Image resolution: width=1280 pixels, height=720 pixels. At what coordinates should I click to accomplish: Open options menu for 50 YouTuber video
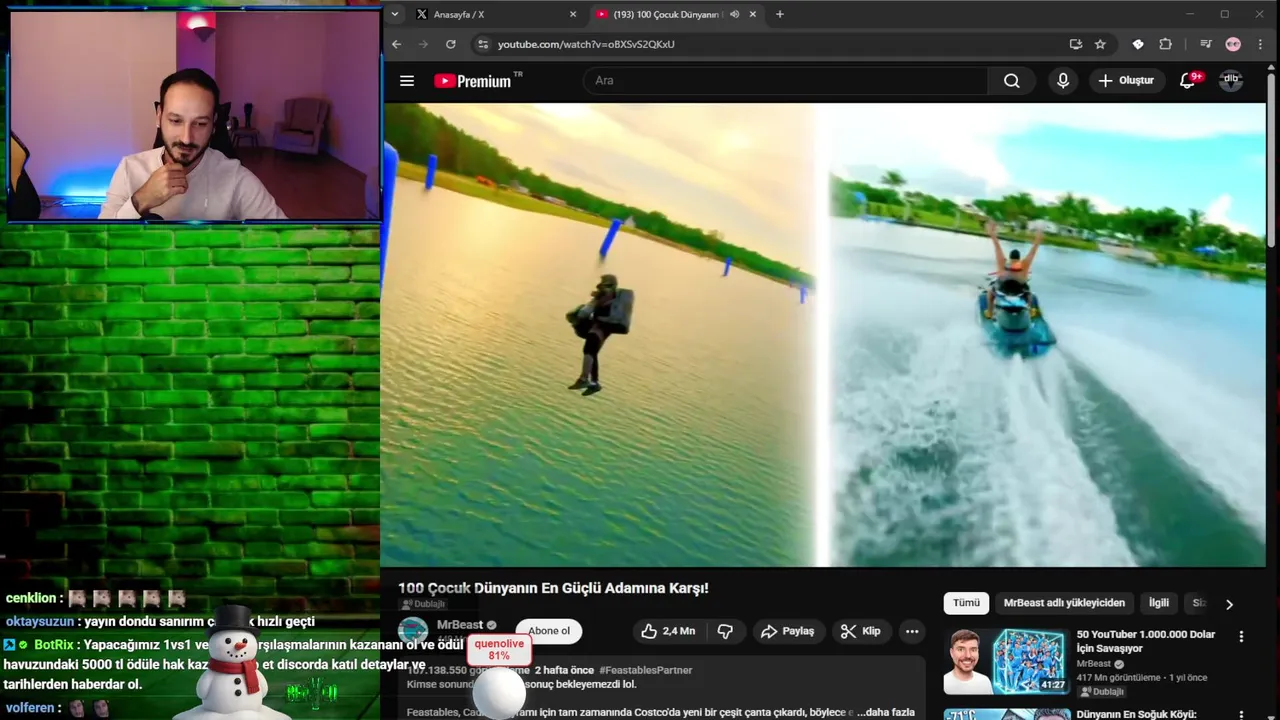click(x=1241, y=636)
